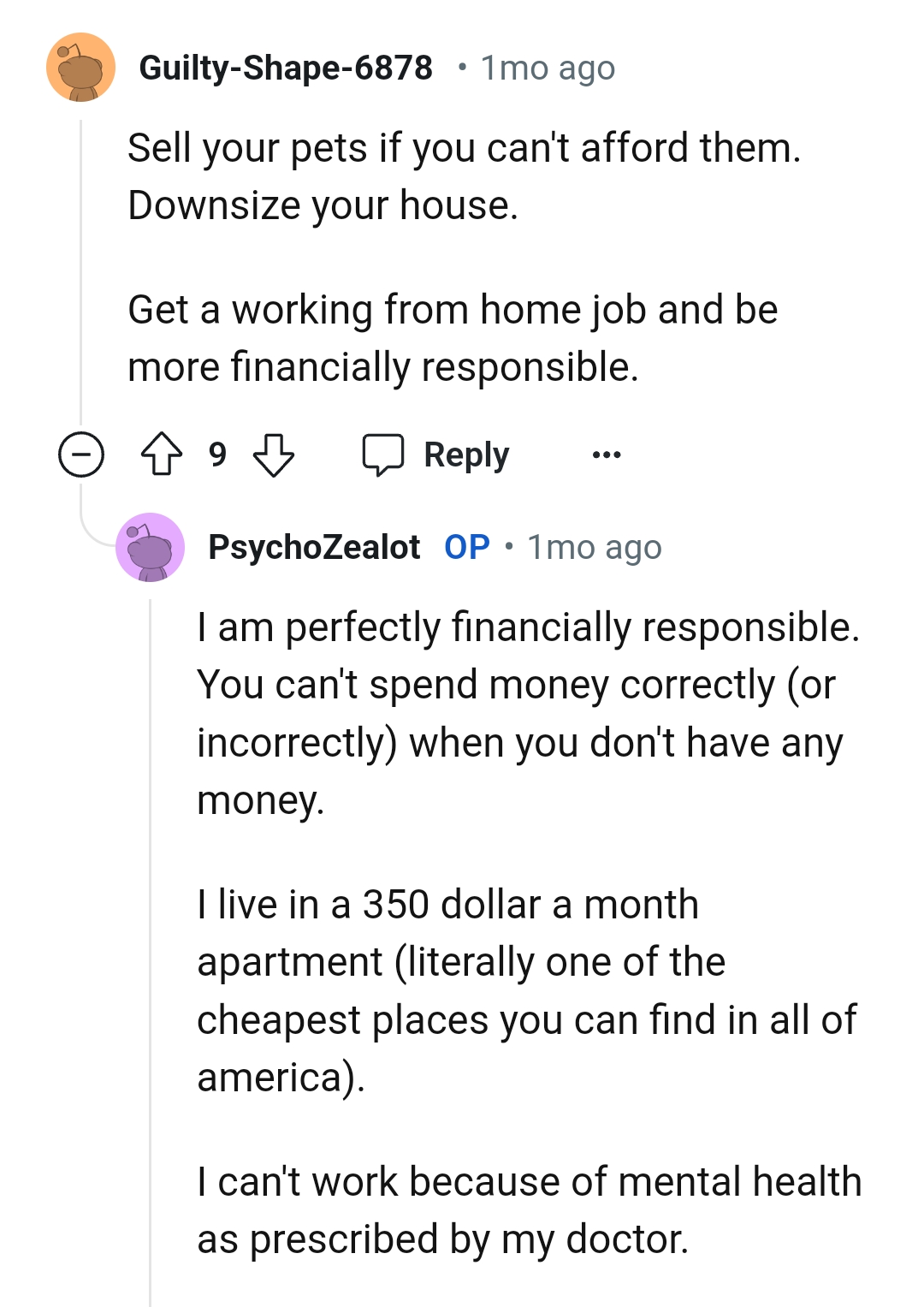Open PsychoZealot's profile via their username

tap(315, 546)
